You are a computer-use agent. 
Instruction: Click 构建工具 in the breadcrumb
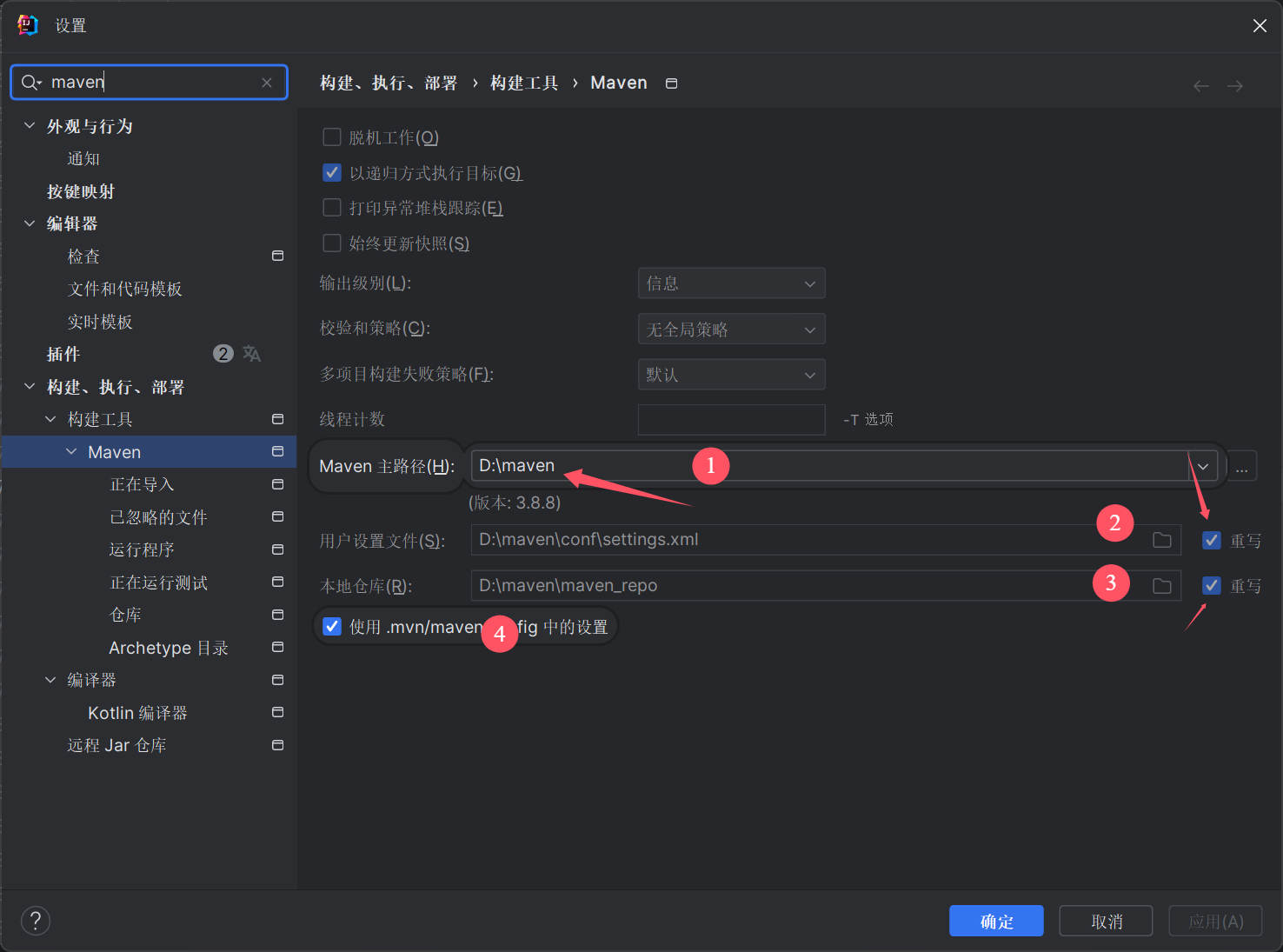524,83
